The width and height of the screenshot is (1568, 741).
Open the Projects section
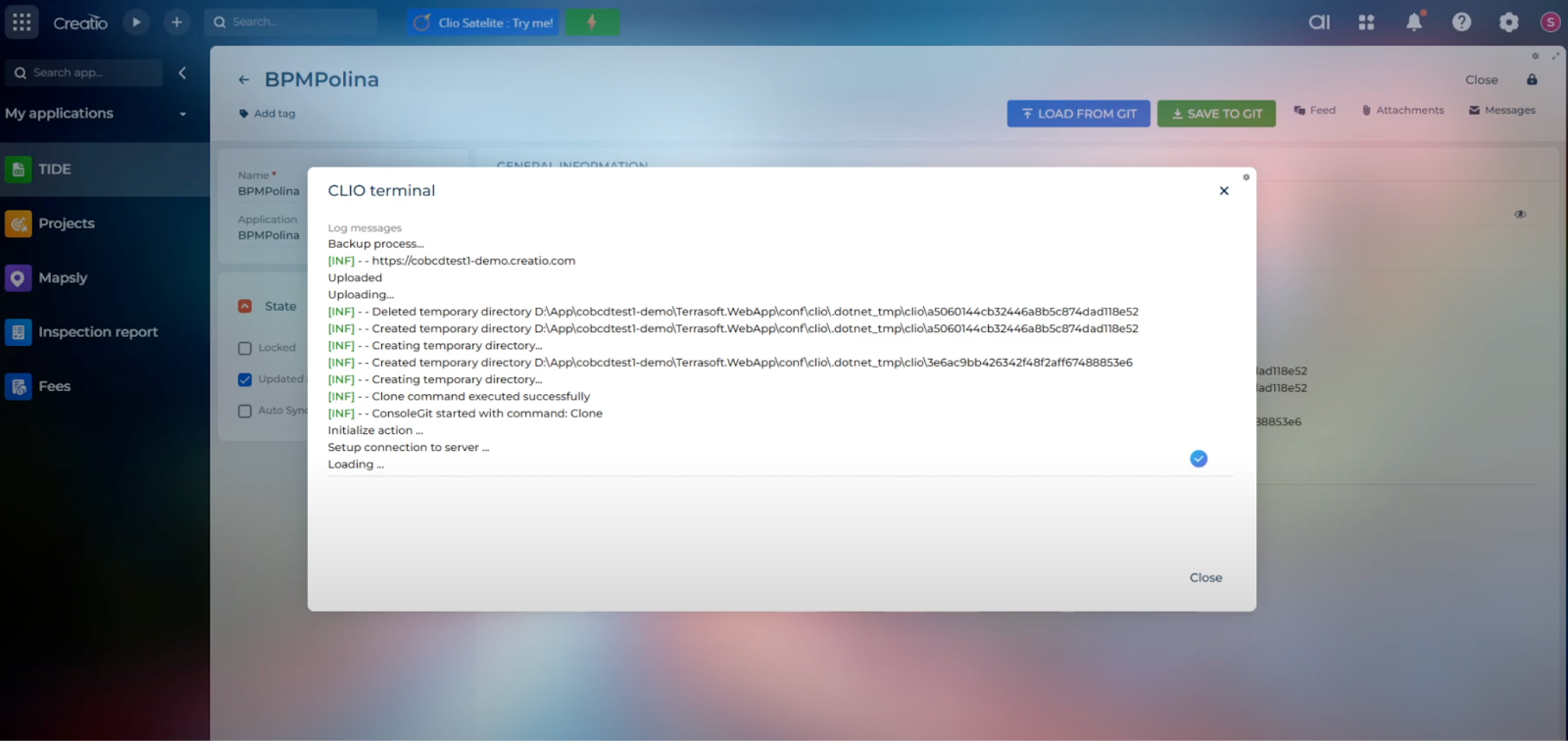tap(105, 223)
